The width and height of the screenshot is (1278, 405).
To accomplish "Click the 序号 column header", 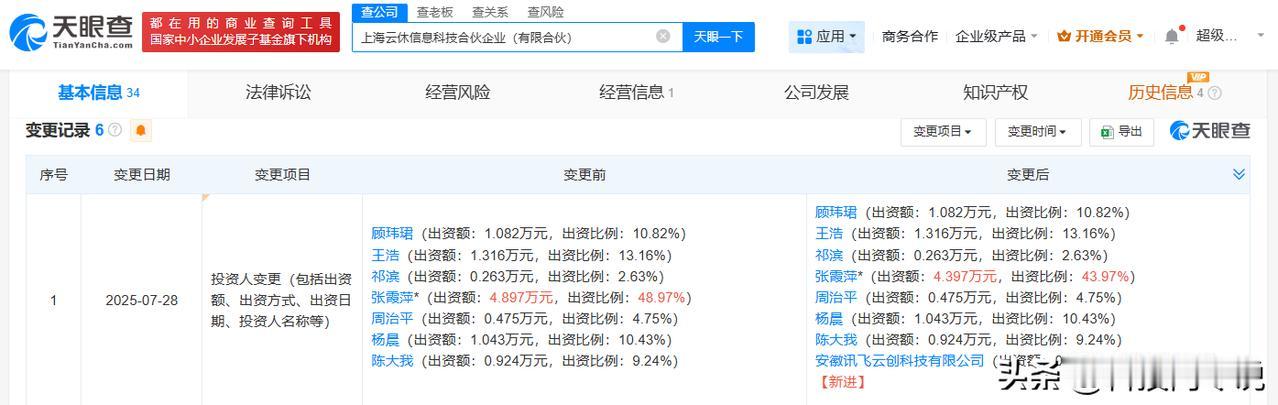I will pyautogui.click(x=53, y=175).
